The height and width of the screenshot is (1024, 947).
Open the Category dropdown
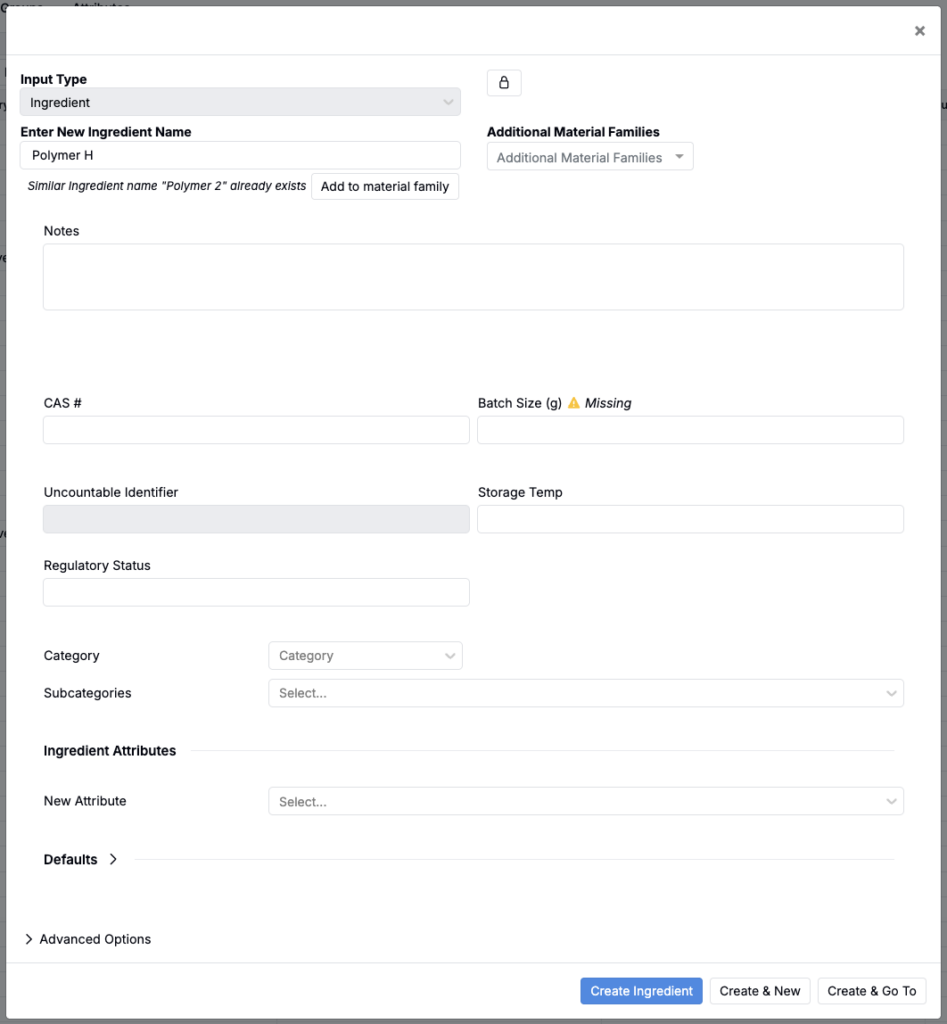click(365, 656)
